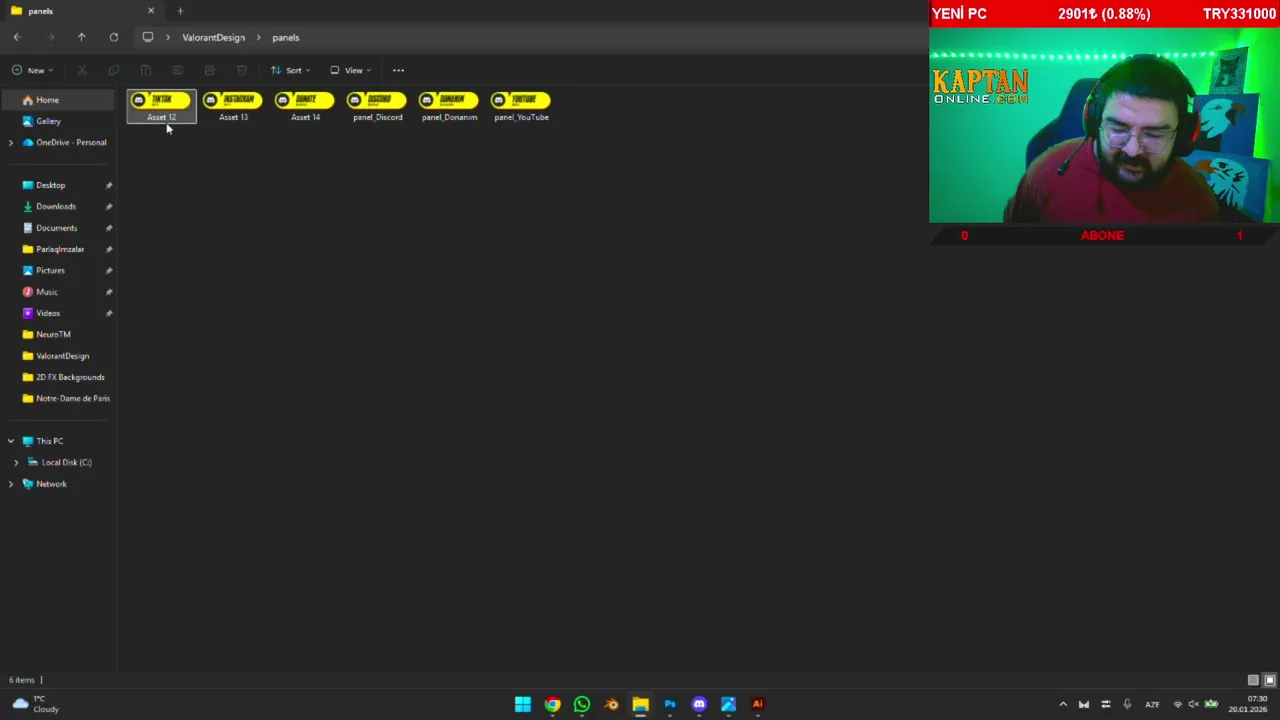Open the AZE keyboard language switcher
This screenshot has height=720, width=1280.
coord(1152,704)
